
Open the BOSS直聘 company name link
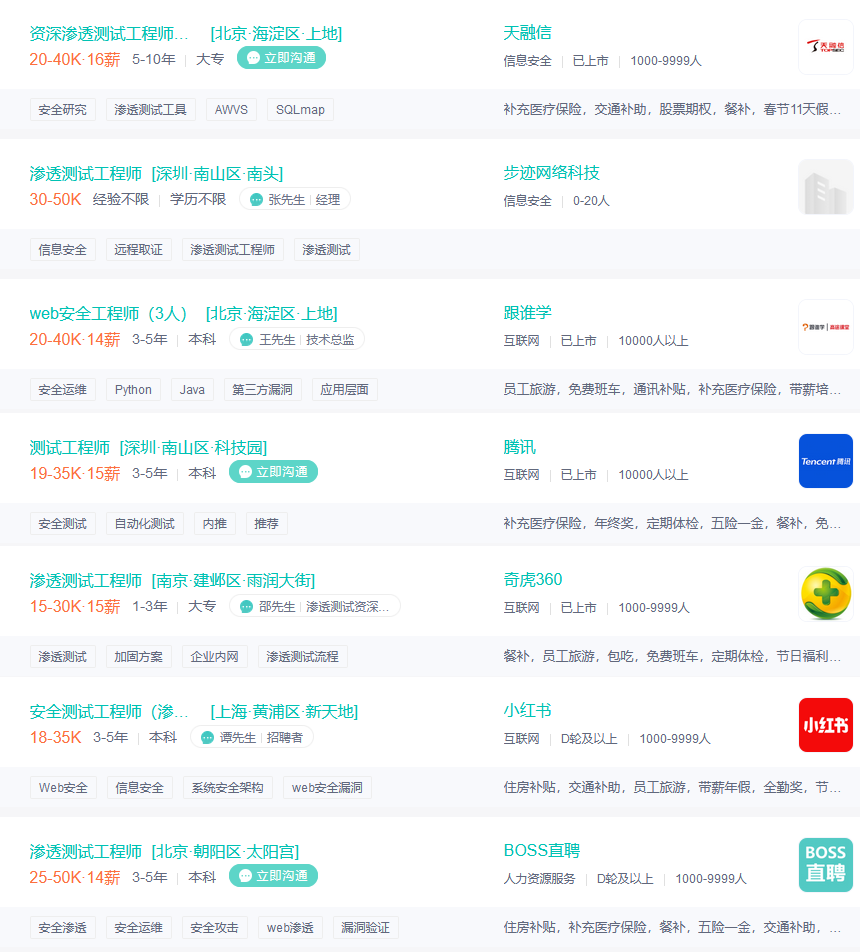click(542, 850)
